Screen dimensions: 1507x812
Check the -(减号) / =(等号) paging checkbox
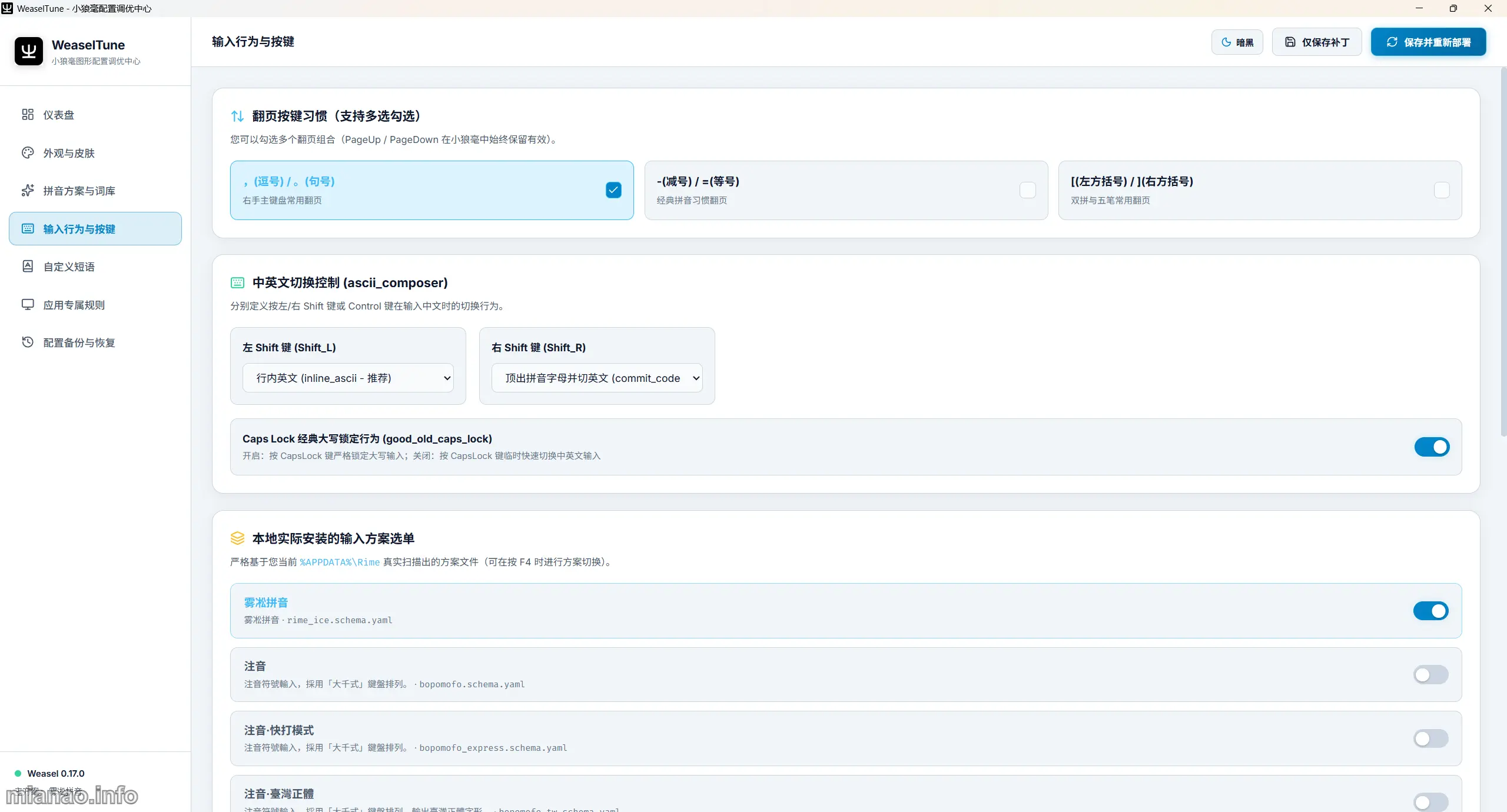point(1028,190)
